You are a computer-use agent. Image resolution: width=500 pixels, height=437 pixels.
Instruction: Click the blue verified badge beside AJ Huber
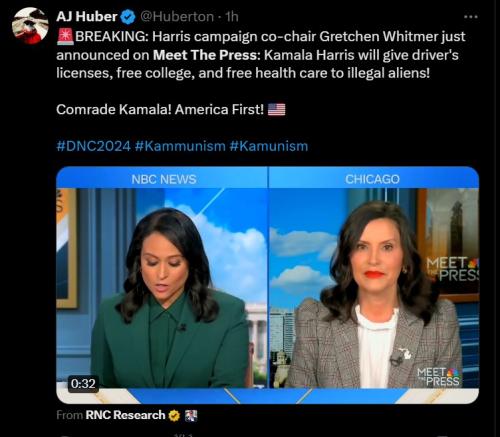128,17
